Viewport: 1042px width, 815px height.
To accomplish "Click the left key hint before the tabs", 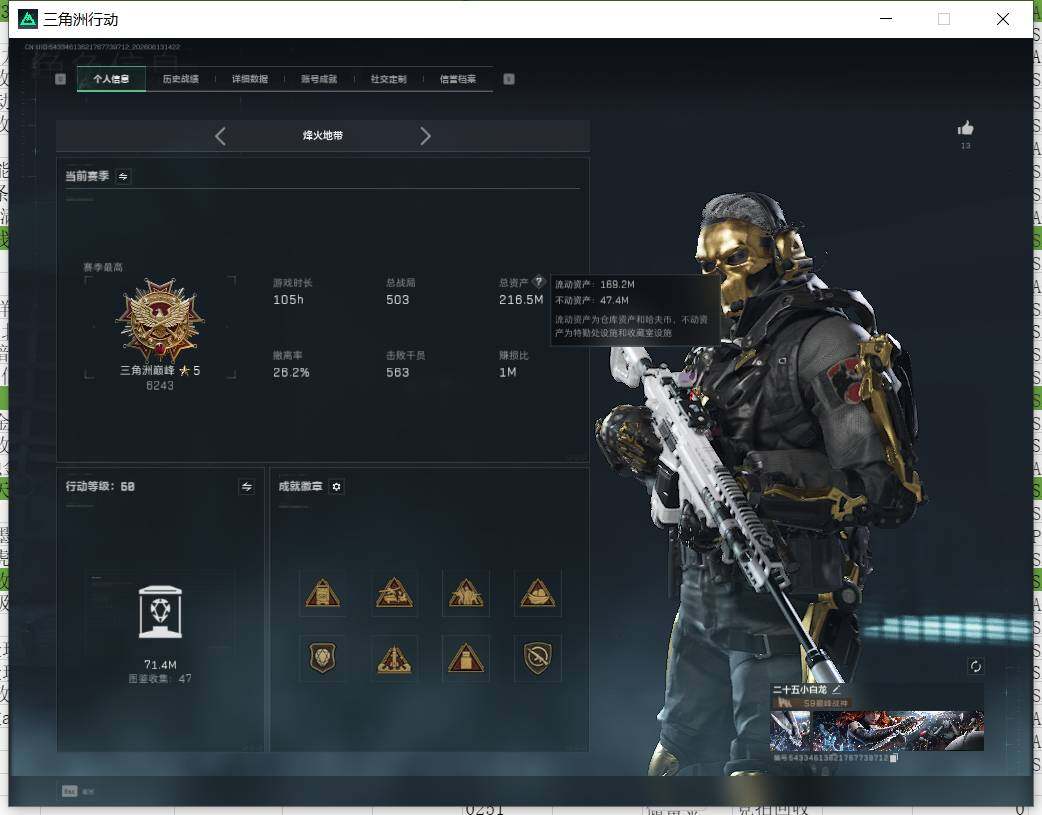I will click(x=60, y=79).
